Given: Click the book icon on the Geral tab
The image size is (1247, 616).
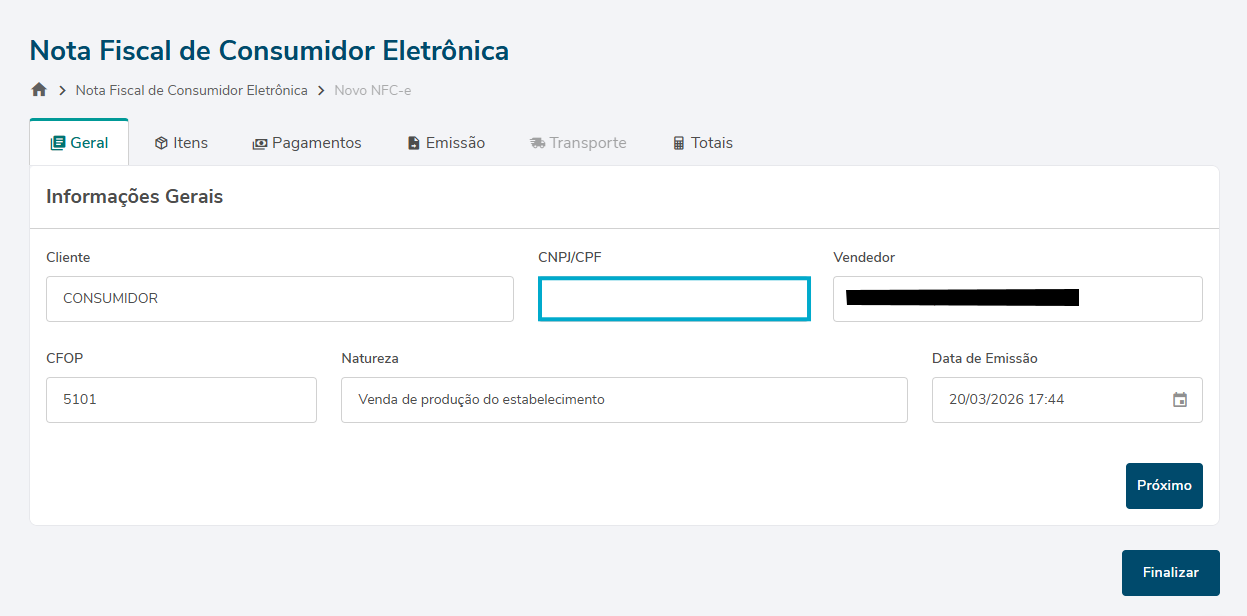Looking at the screenshot, I should 58,143.
